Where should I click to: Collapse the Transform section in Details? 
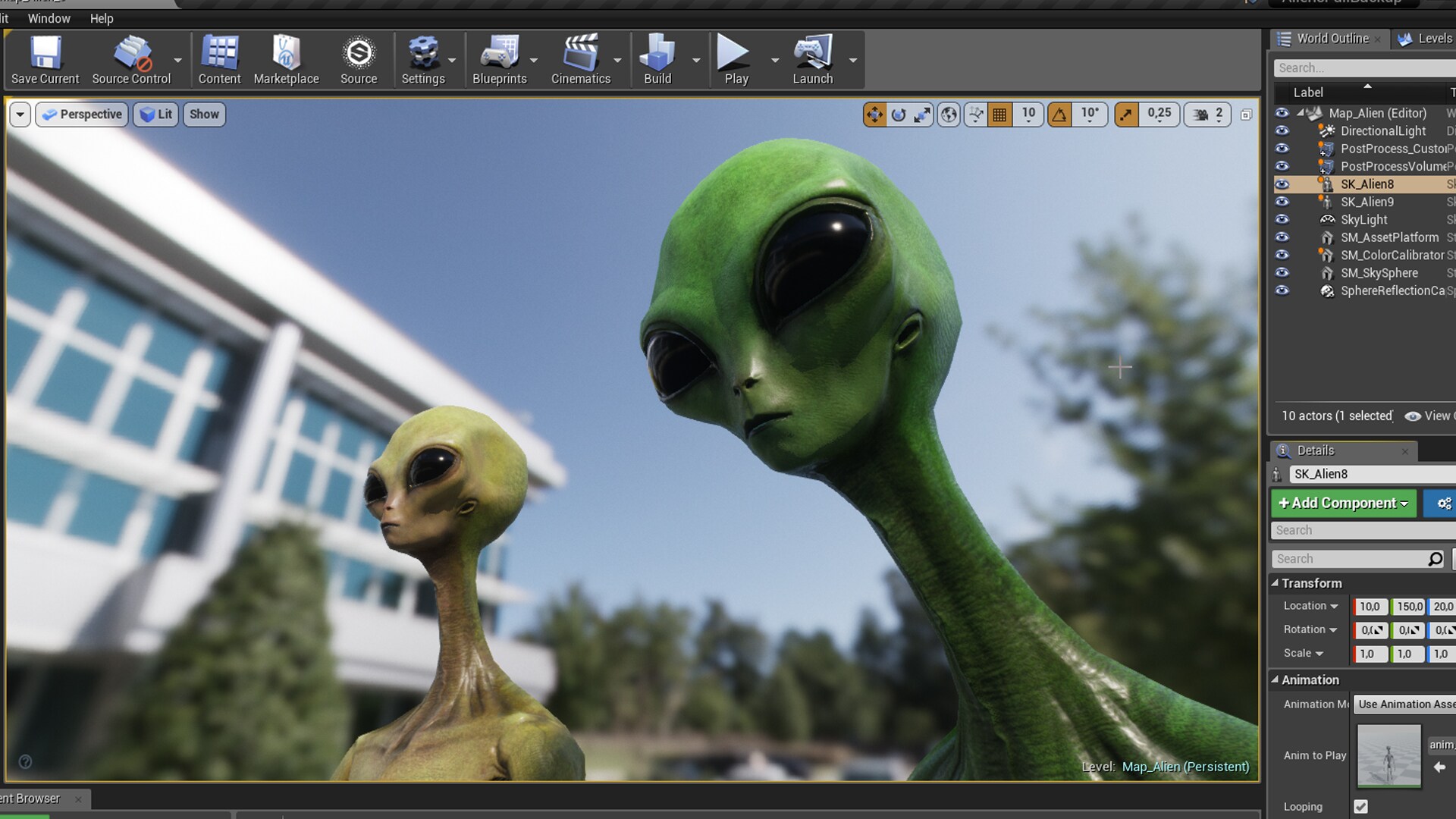point(1277,583)
